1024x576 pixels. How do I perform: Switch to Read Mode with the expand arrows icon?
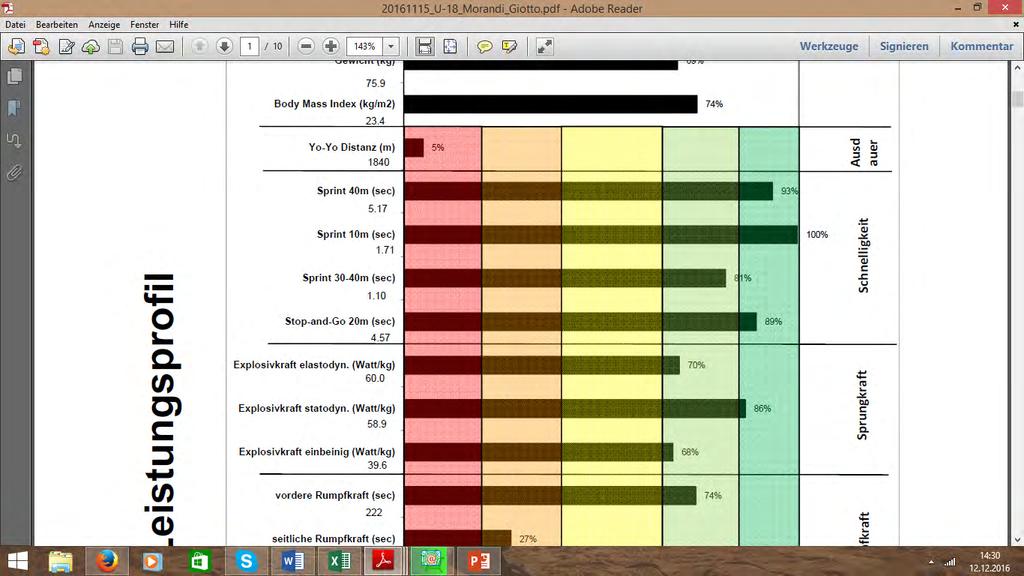click(x=544, y=46)
